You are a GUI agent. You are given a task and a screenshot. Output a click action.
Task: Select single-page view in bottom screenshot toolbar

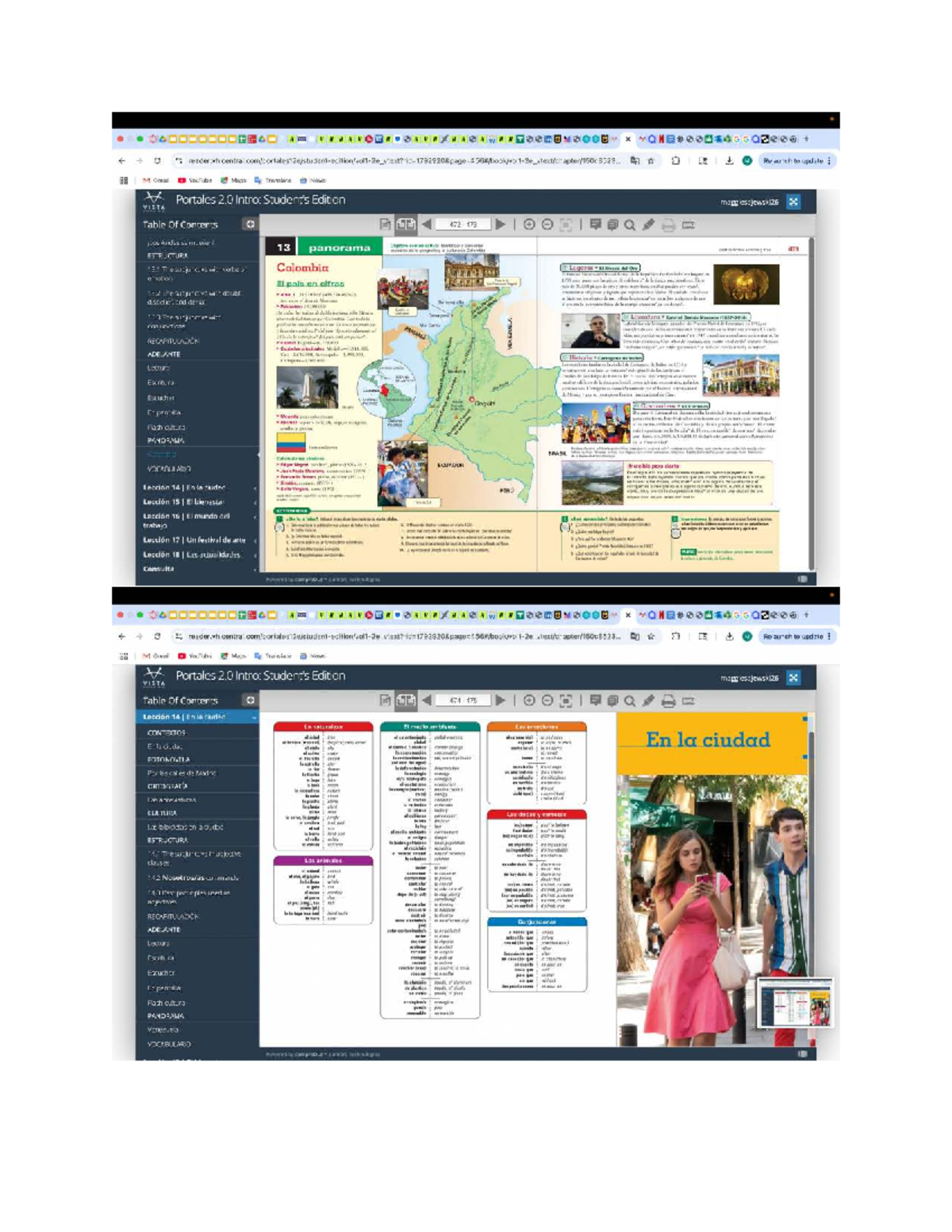click(x=386, y=700)
